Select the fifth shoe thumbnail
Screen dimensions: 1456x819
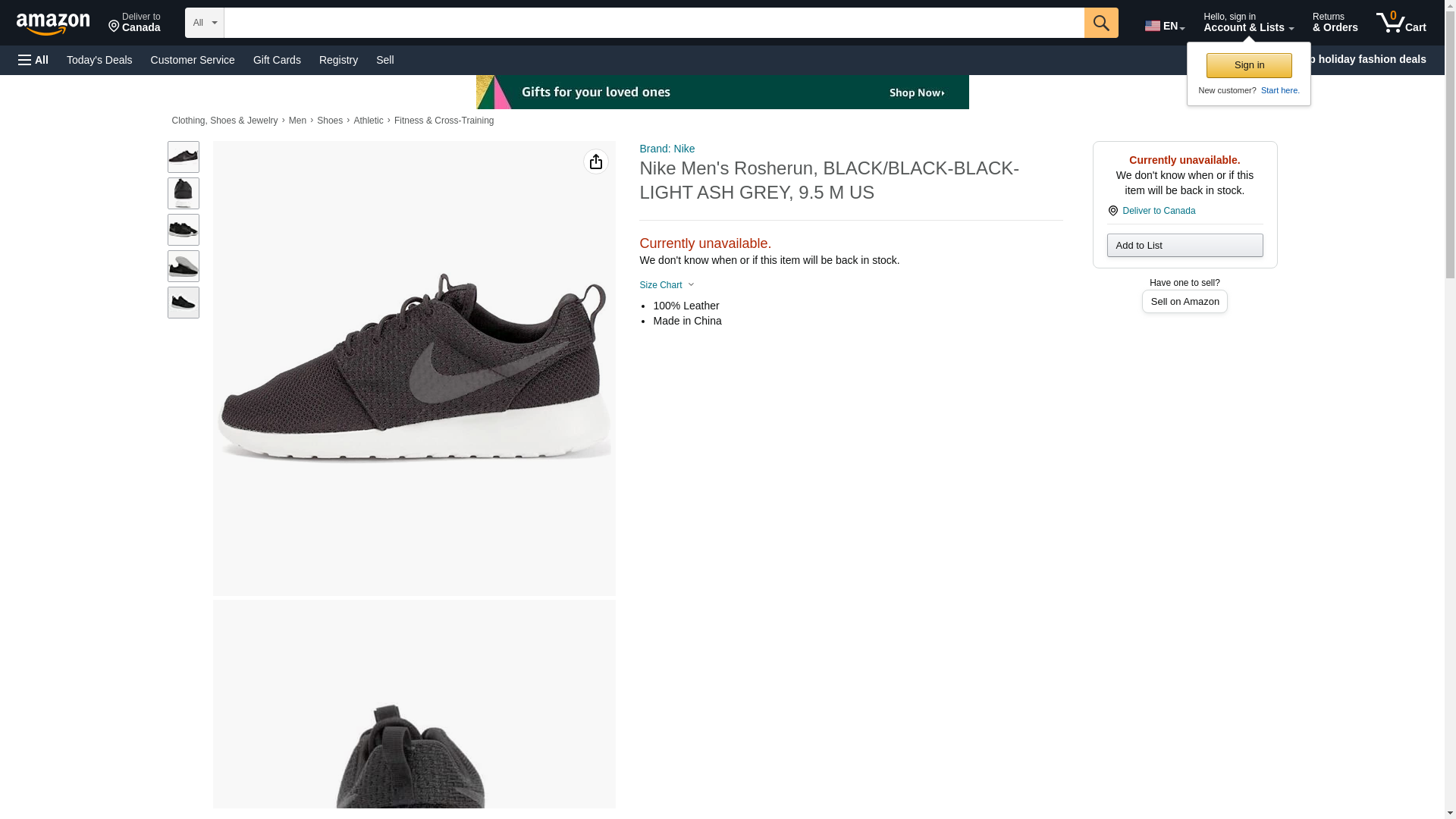(183, 303)
